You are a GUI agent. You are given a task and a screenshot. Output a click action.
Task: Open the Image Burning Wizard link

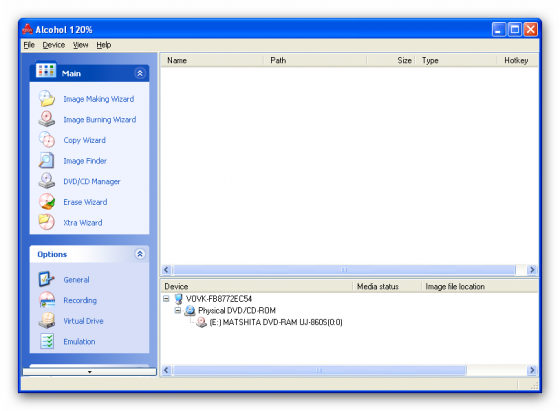(100, 120)
